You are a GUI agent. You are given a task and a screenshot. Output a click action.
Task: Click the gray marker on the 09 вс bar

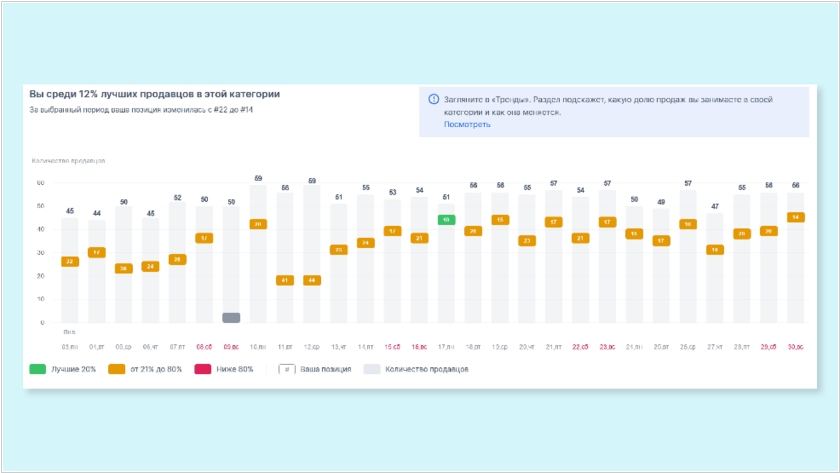(x=231, y=318)
